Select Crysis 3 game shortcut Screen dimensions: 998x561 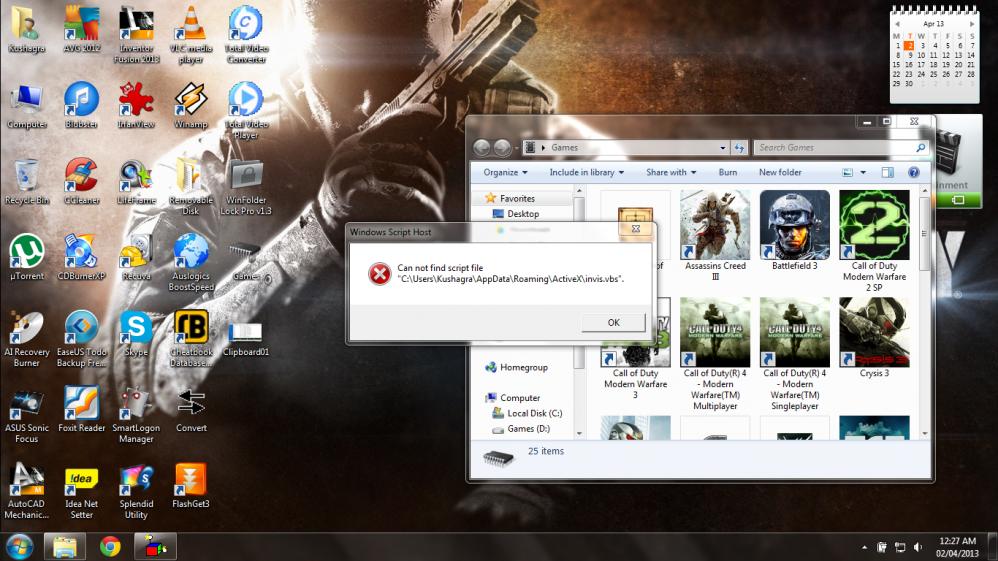(x=875, y=338)
